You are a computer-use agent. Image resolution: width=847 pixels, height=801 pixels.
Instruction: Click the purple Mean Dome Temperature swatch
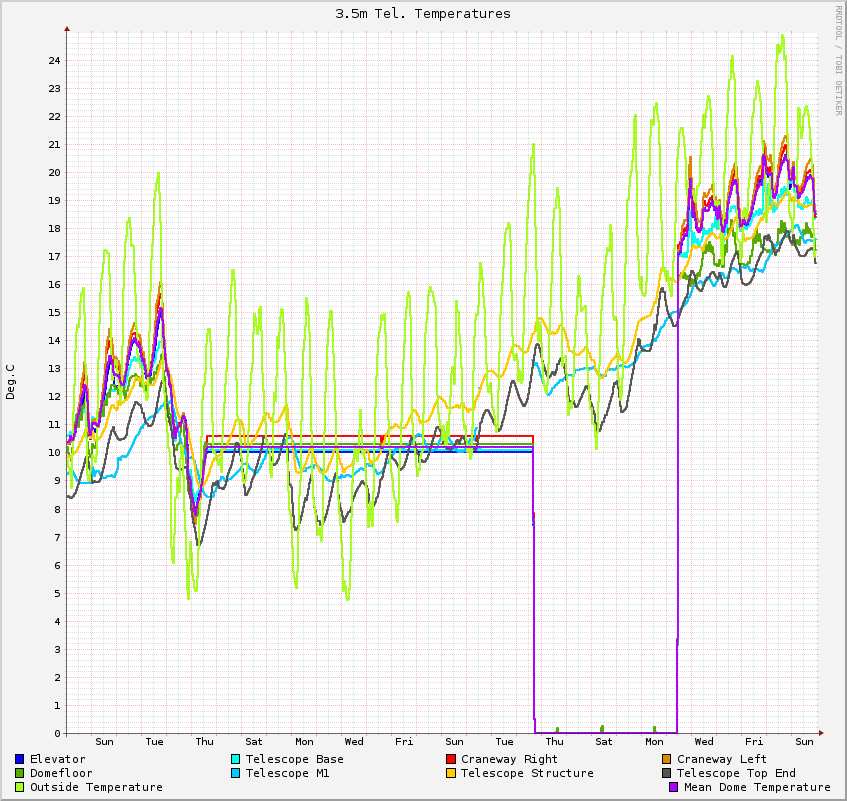[x=674, y=787]
